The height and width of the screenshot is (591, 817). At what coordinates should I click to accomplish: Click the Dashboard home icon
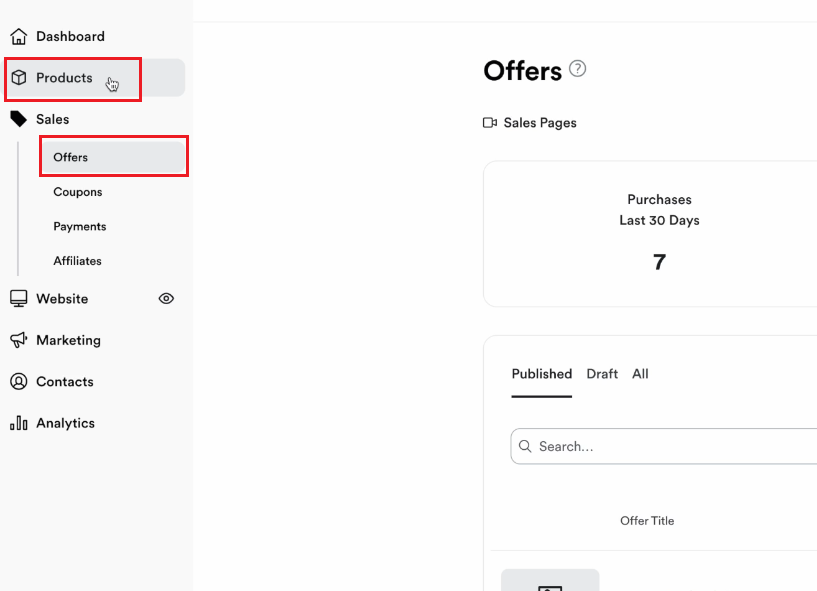coord(19,36)
